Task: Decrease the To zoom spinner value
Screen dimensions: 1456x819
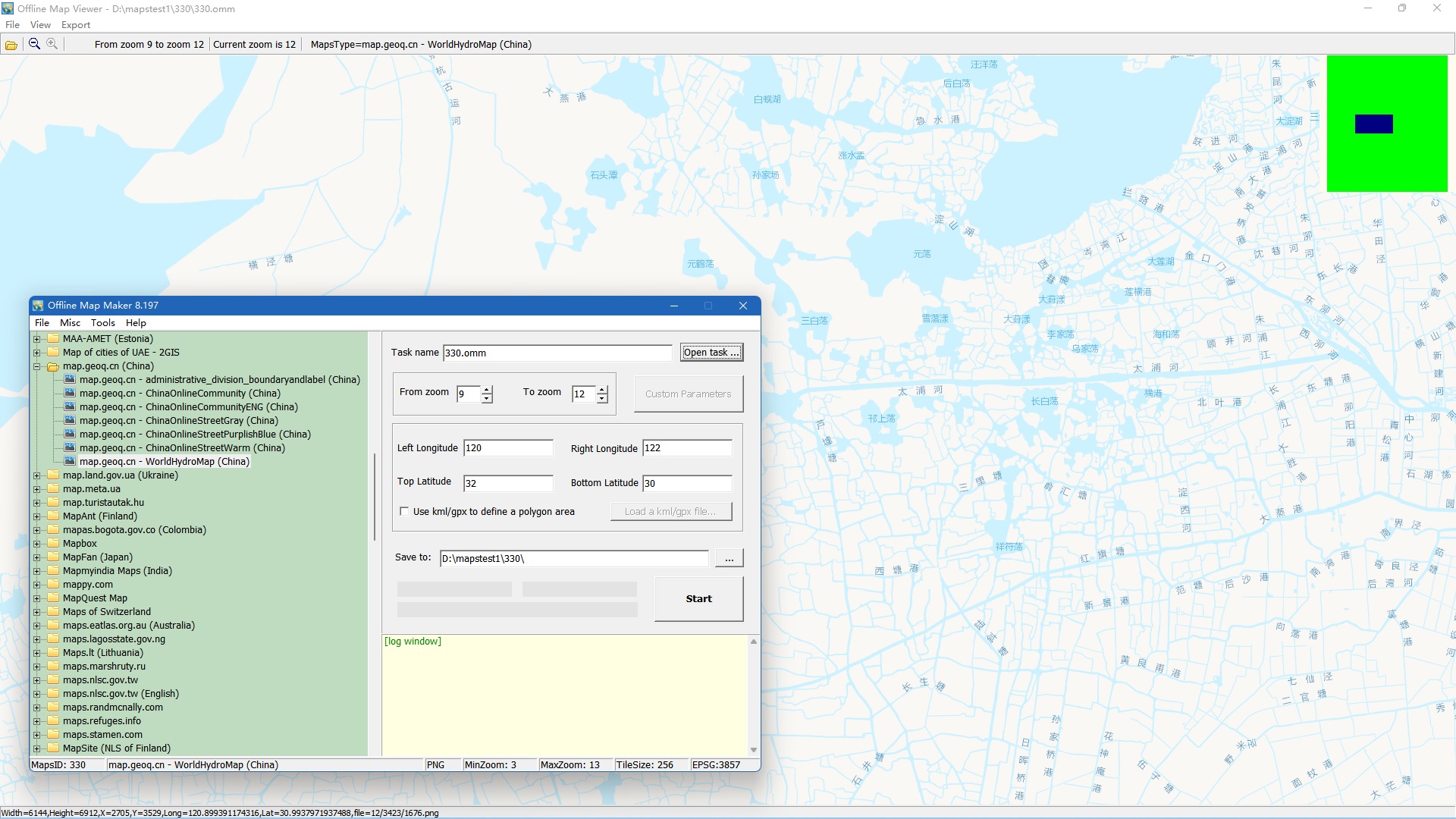Action: pyautogui.click(x=602, y=398)
